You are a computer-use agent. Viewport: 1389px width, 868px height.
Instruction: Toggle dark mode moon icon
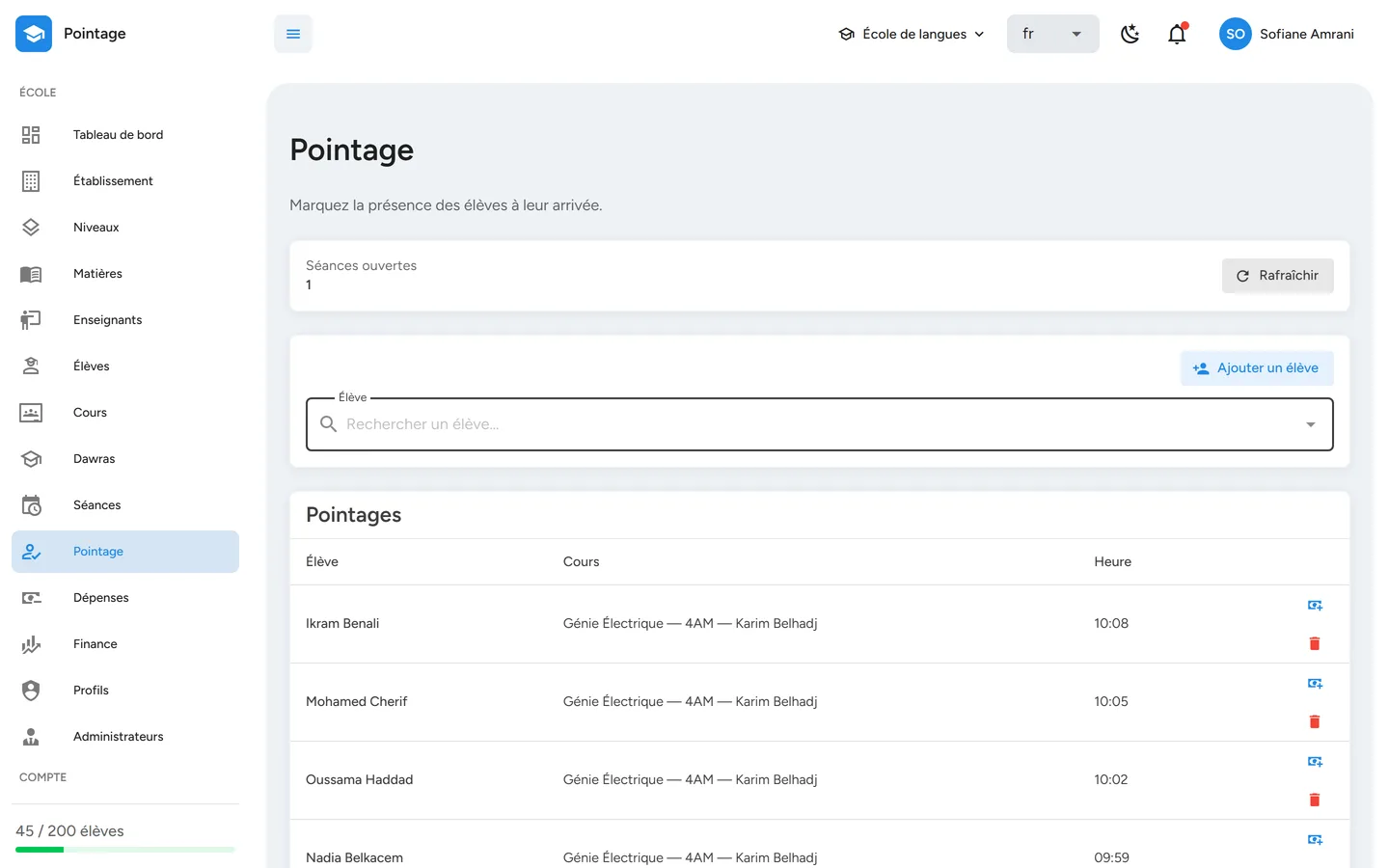1130,34
